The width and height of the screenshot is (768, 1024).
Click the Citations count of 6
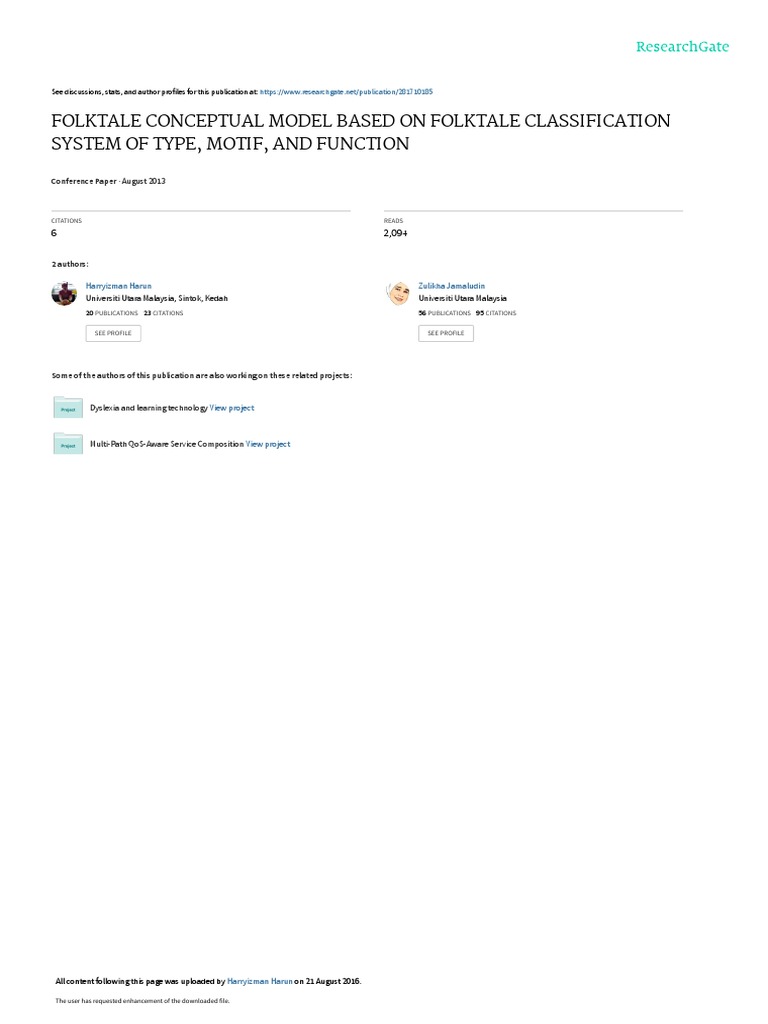point(54,233)
